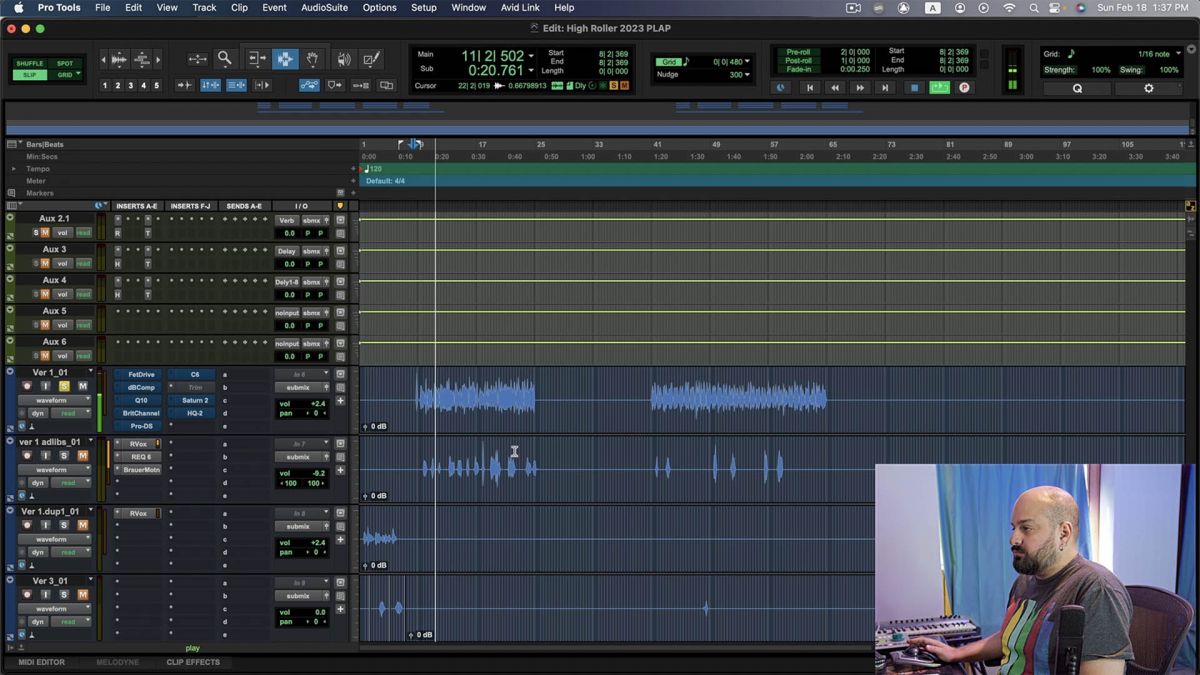This screenshot has height=675, width=1200.
Task: Switch to the MELODYNE tab
Action: [x=118, y=662]
